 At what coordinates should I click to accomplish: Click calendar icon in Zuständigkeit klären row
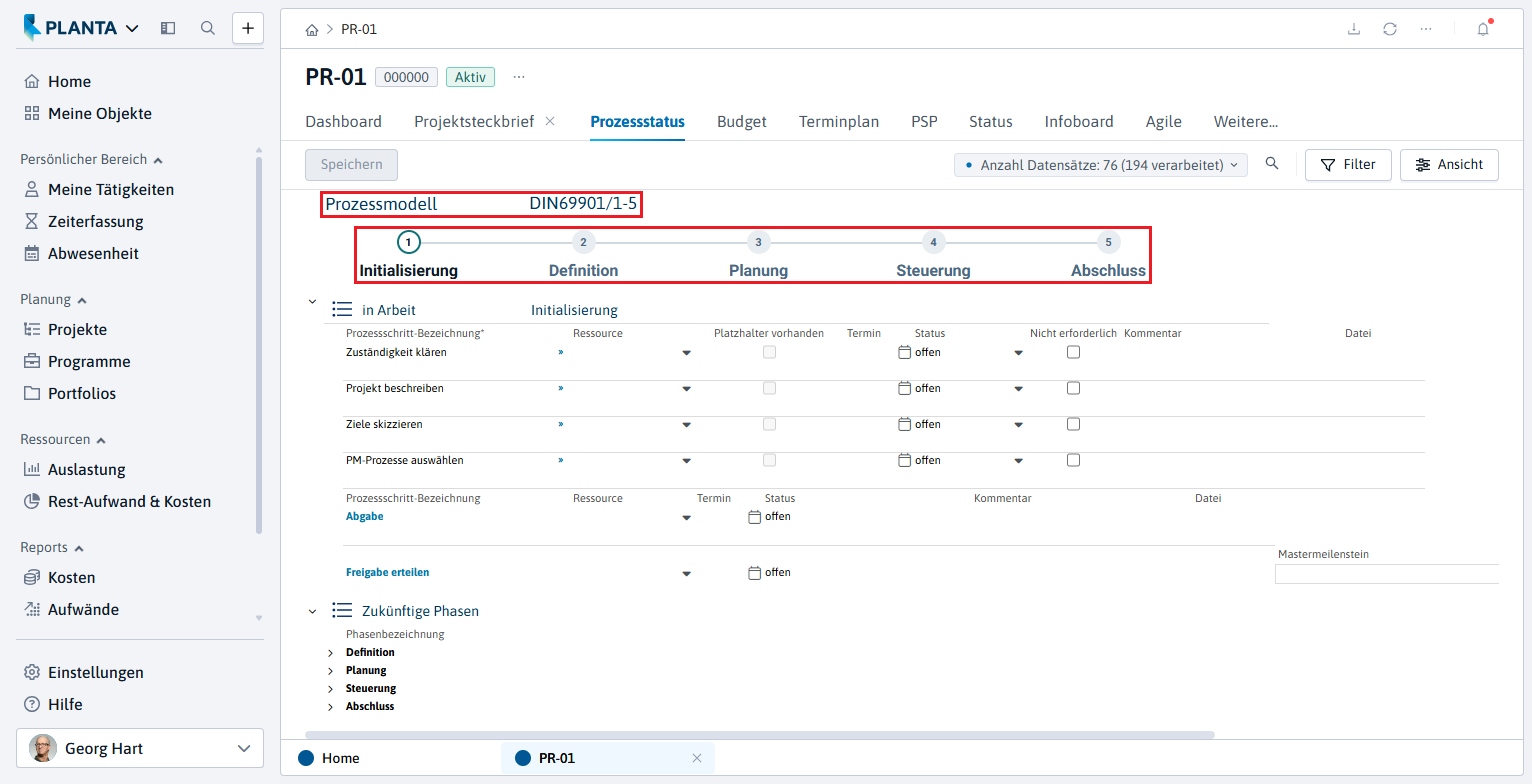click(905, 352)
